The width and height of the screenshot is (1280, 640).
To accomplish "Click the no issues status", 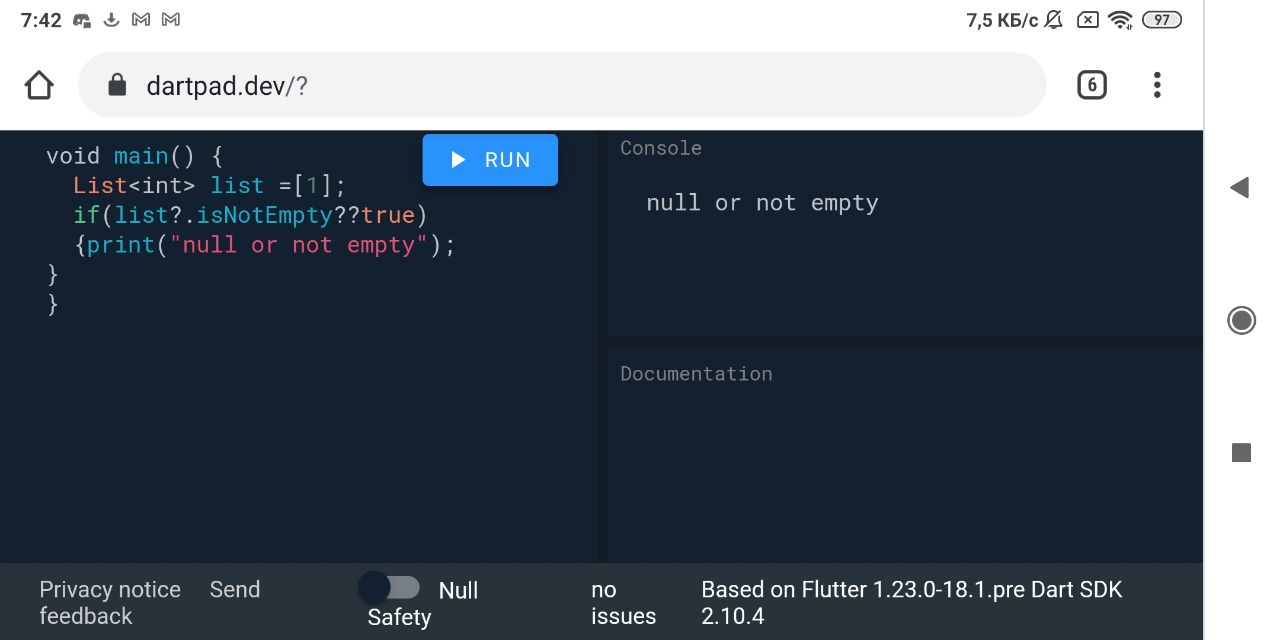I will (623, 603).
